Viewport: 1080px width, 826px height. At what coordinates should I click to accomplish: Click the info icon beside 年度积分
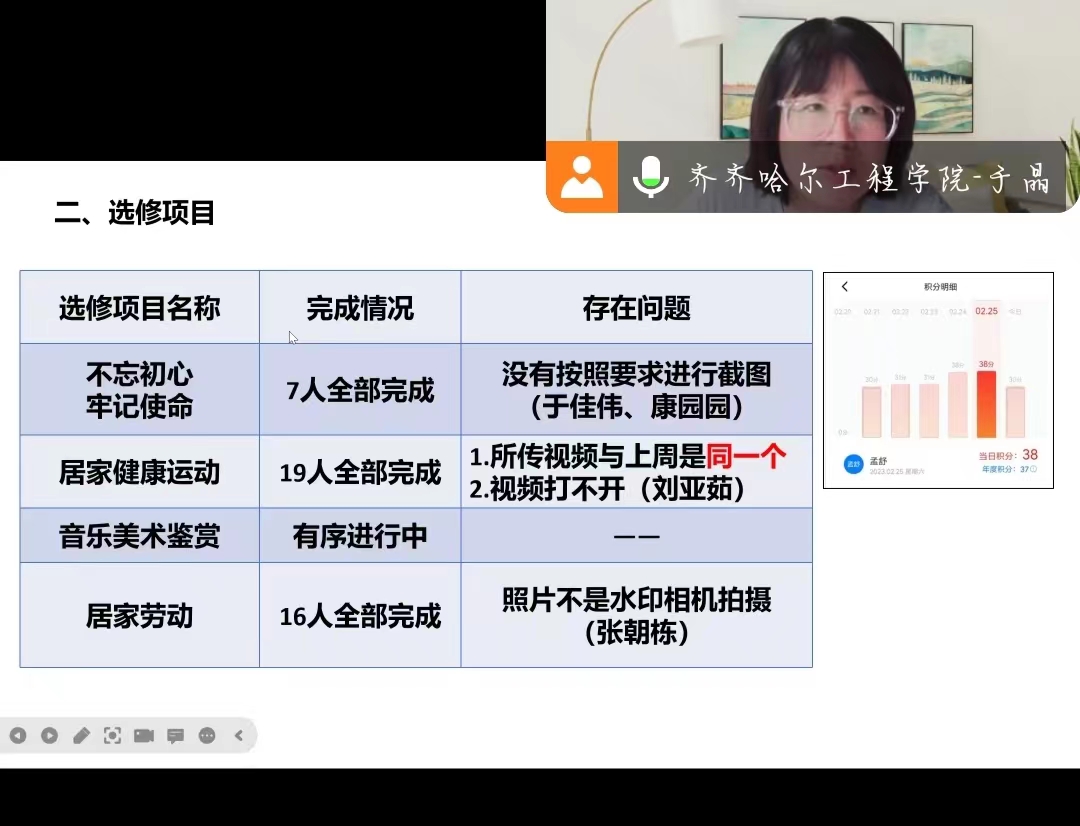[1033, 469]
